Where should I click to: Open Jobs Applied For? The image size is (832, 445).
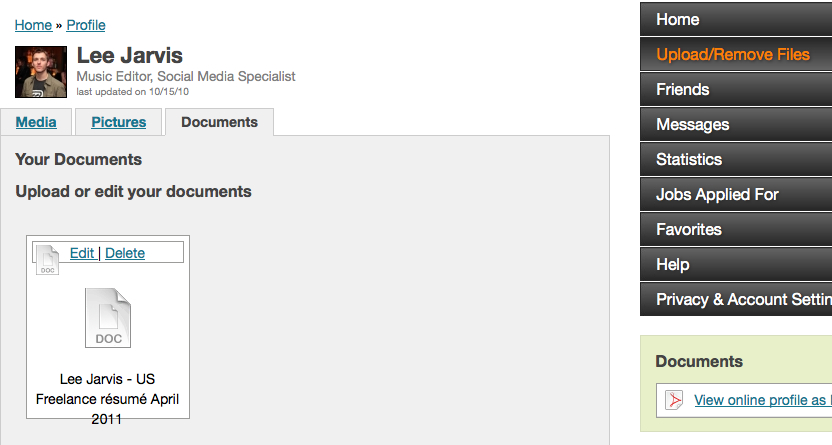pos(736,194)
